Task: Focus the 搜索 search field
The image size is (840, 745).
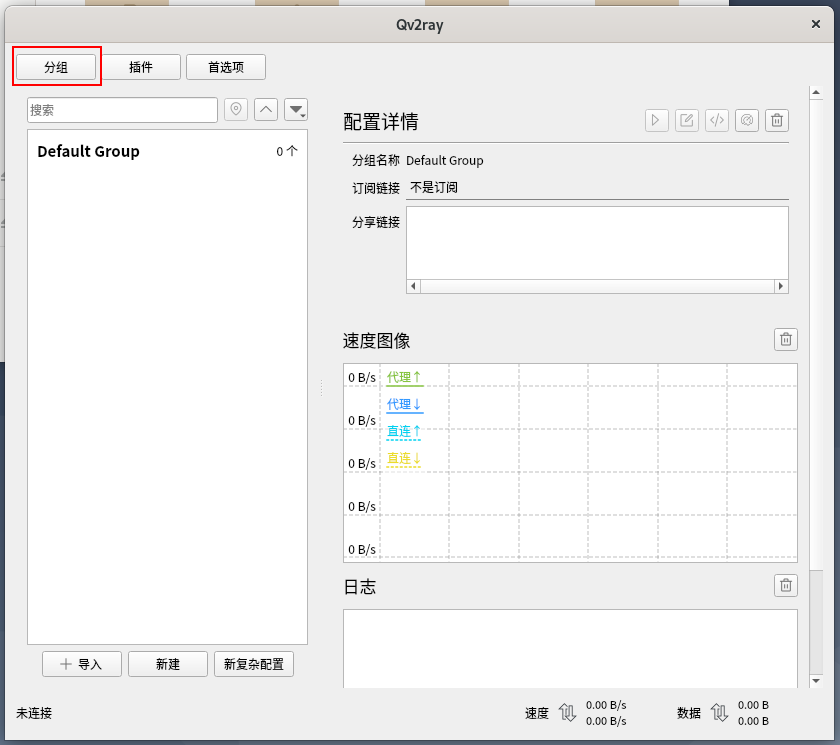Action: pos(122,110)
